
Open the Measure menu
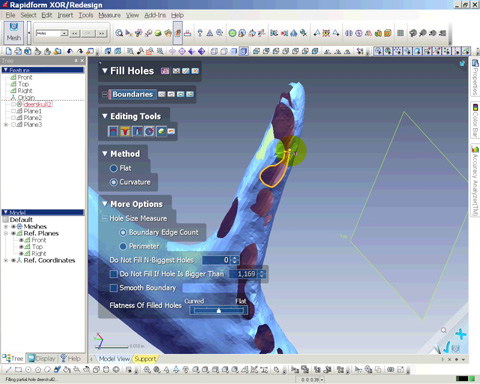(x=109, y=15)
